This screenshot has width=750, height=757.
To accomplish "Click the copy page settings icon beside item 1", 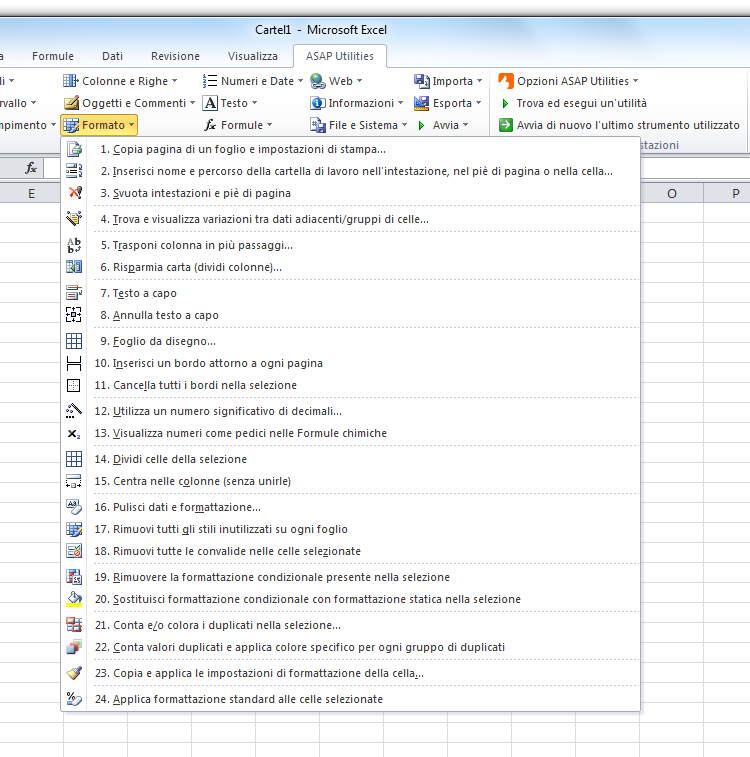I will coord(74,149).
